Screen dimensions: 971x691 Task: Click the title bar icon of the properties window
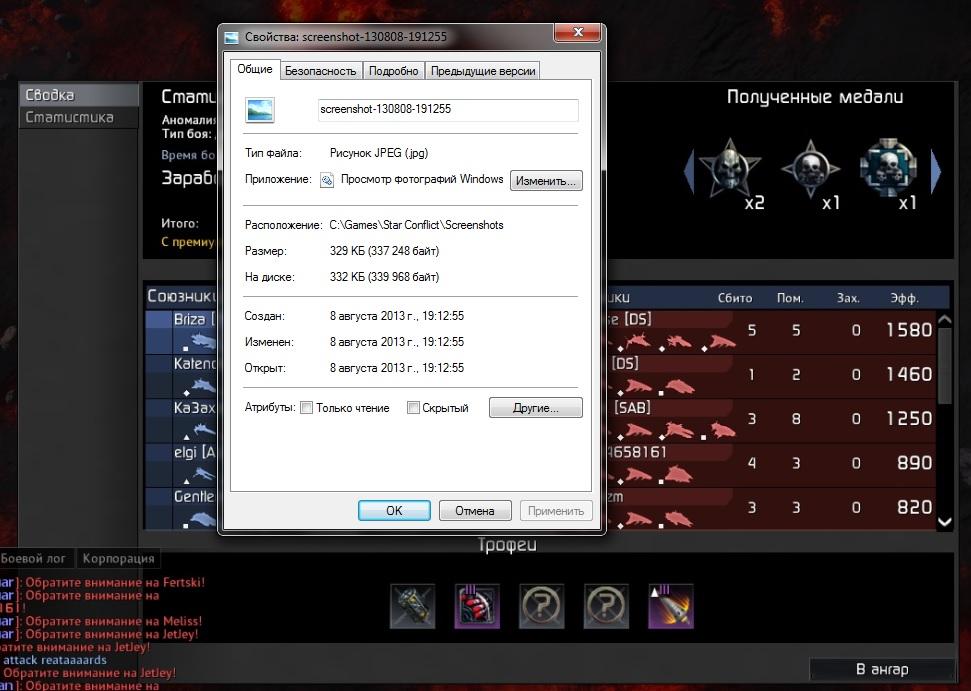point(231,37)
